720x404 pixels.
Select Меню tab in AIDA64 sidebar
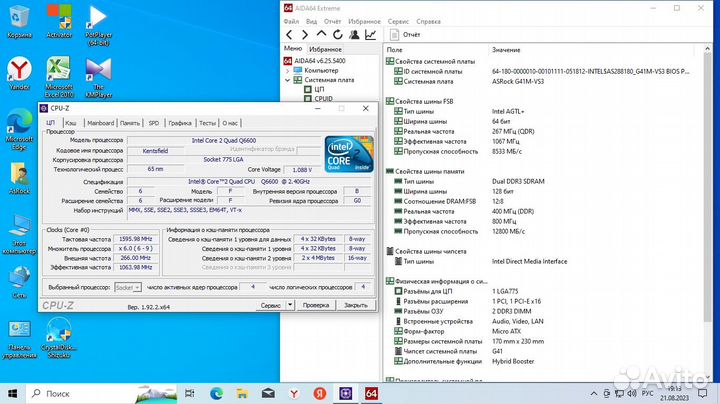(x=293, y=49)
